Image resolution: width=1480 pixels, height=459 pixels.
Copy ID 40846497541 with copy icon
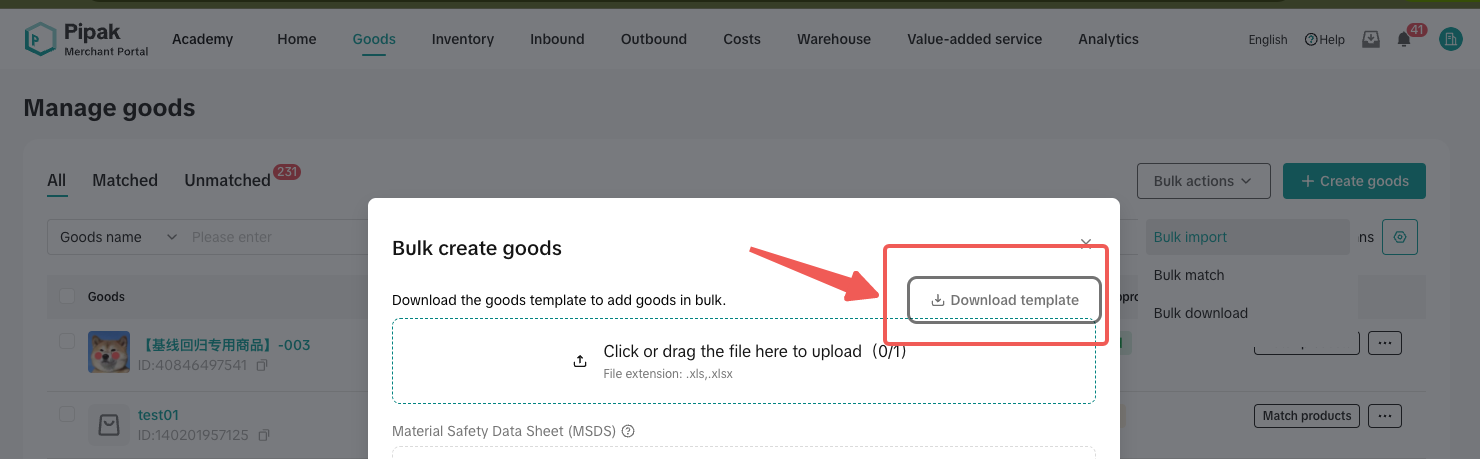(x=262, y=366)
